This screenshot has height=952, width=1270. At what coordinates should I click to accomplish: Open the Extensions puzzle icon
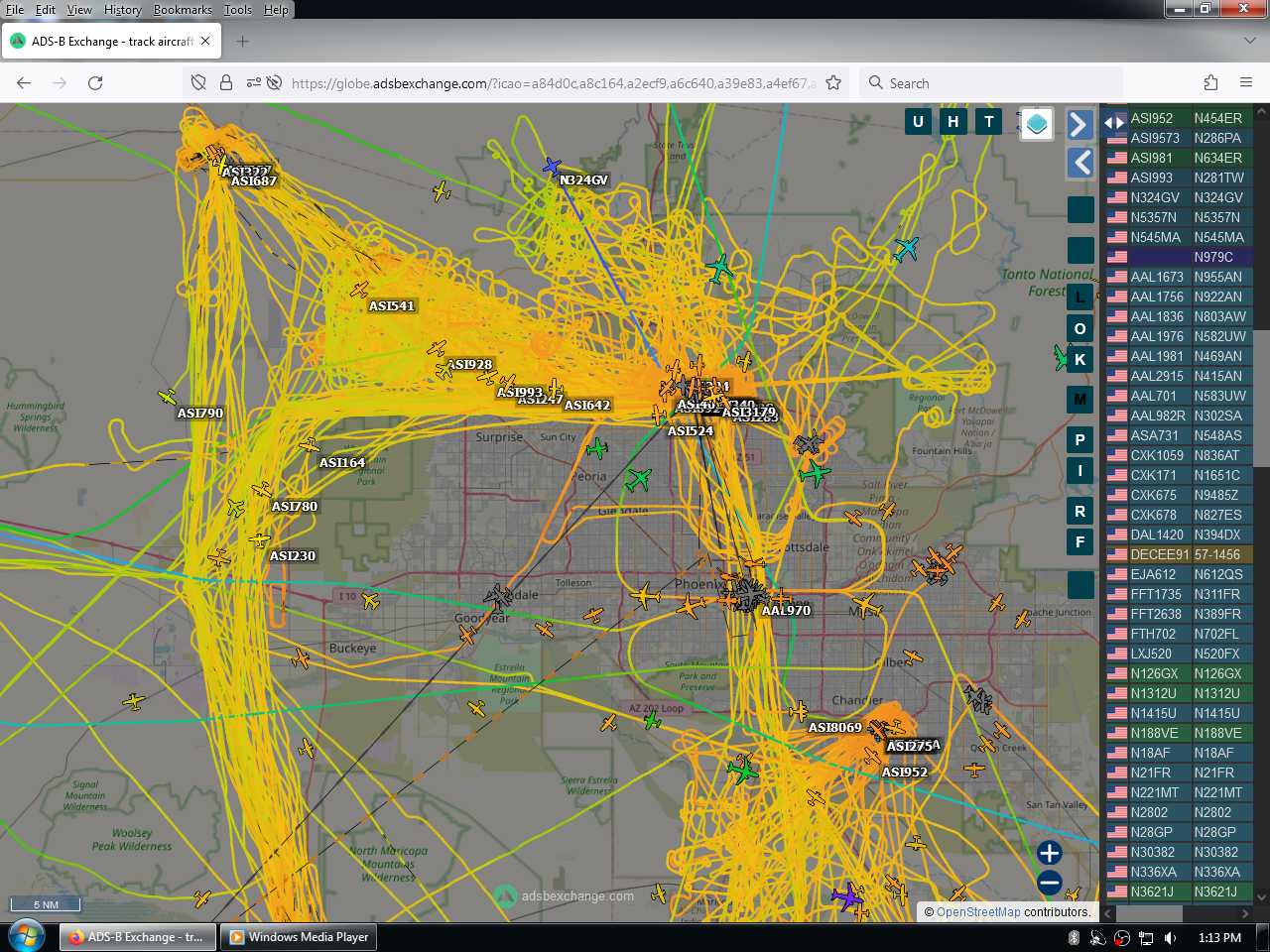pyautogui.click(x=1210, y=83)
